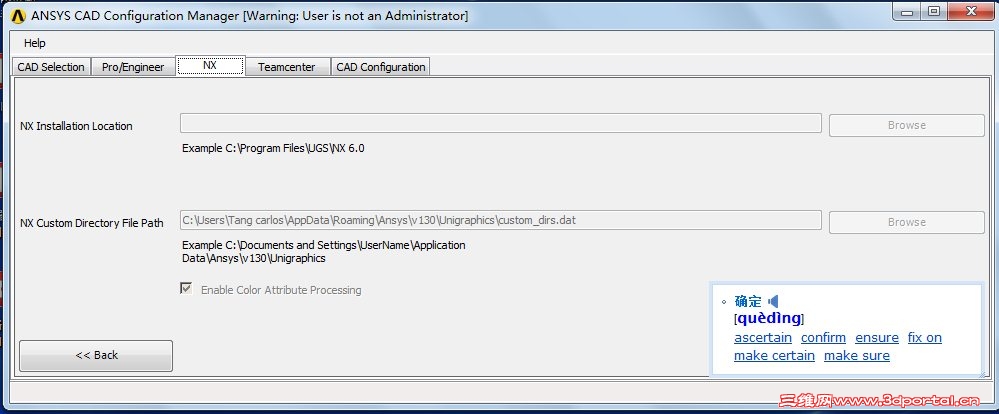The width and height of the screenshot is (999, 414).
Task: Click the ANSYS logo icon in title bar
Action: click(x=16, y=15)
